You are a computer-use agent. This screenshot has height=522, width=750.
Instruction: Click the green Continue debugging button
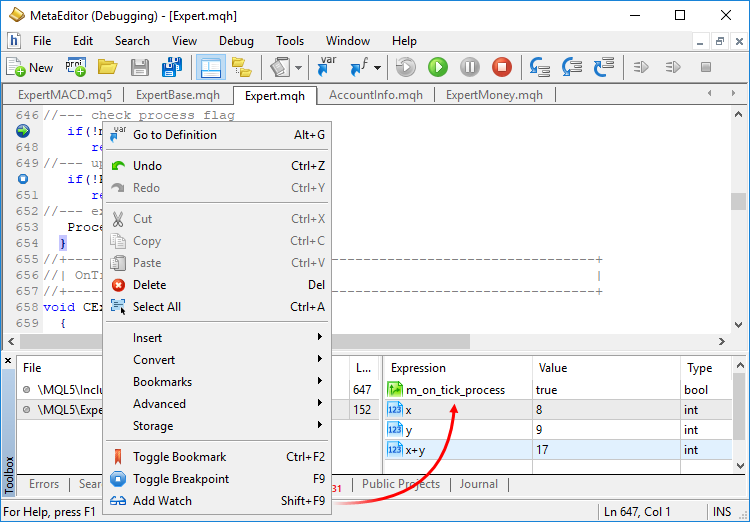(x=438, y=67)
